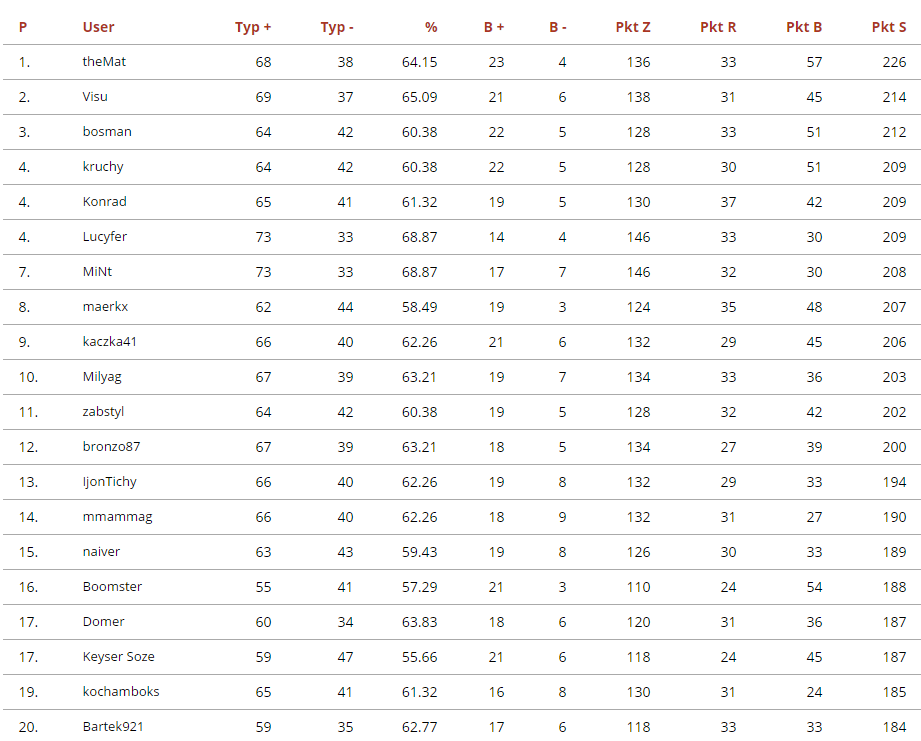Viewport: 921px width, 741px height.
Task: Sort by Pkt R column header
Action: click(x=718, y=27)
